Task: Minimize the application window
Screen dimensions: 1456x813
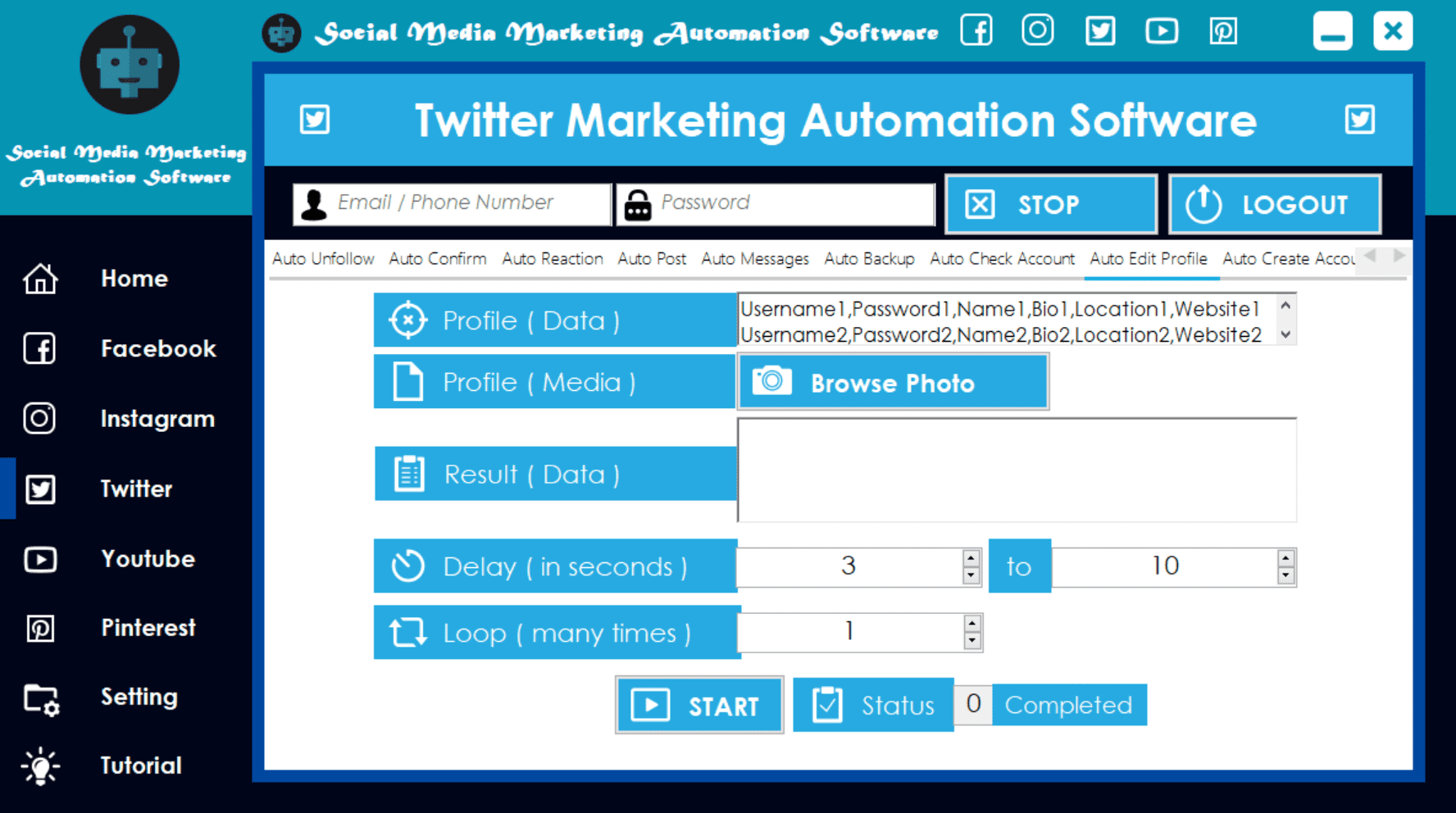Action: tap(1332, 31)
